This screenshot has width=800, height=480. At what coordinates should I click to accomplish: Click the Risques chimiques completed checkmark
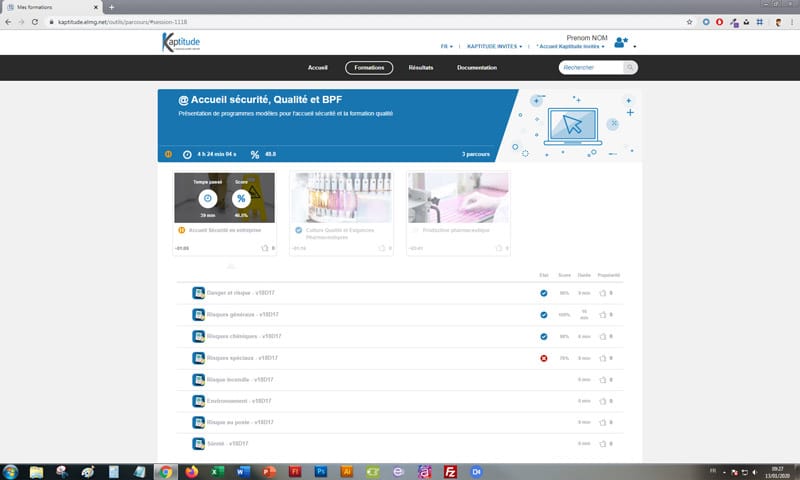(x=544, y=337)
